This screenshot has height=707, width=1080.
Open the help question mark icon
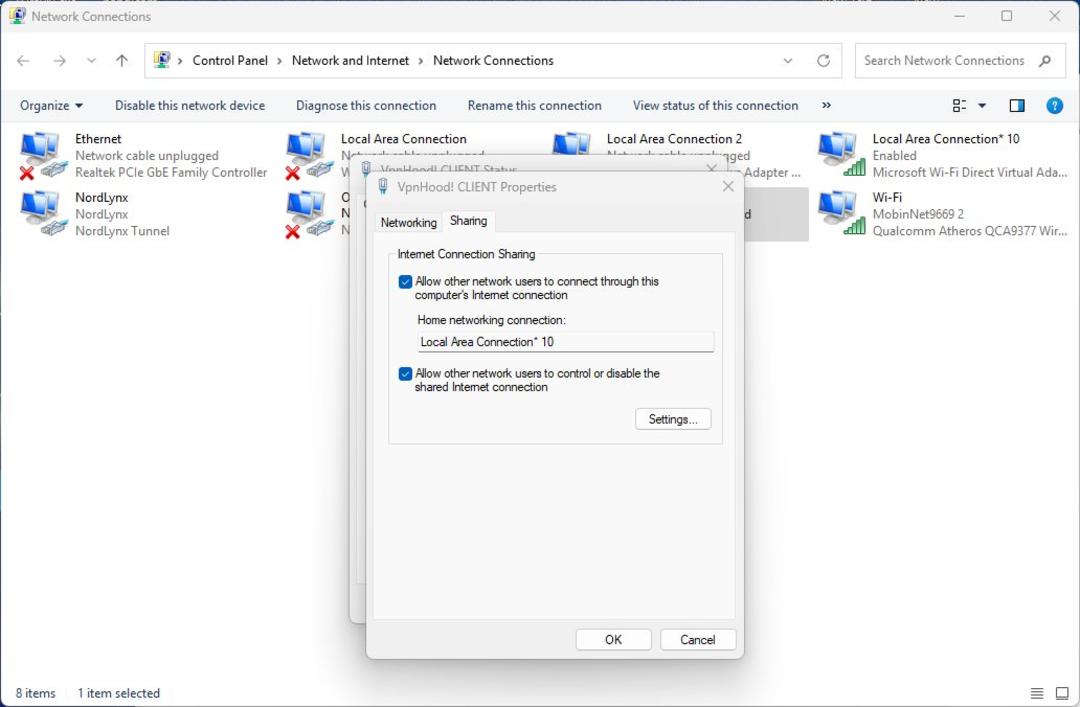[x=1054, y=105]
